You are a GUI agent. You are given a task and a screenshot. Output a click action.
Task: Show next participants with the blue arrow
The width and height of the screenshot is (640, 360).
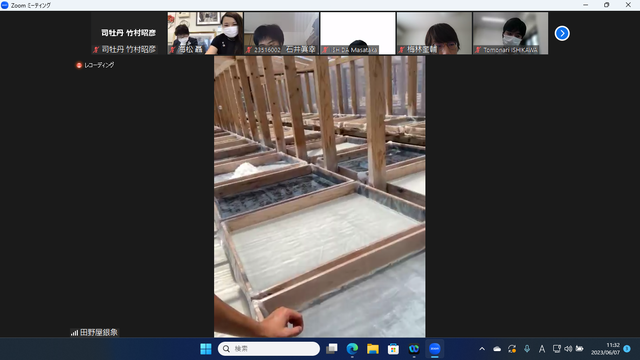pyautogui.click(x=562, y=33)
